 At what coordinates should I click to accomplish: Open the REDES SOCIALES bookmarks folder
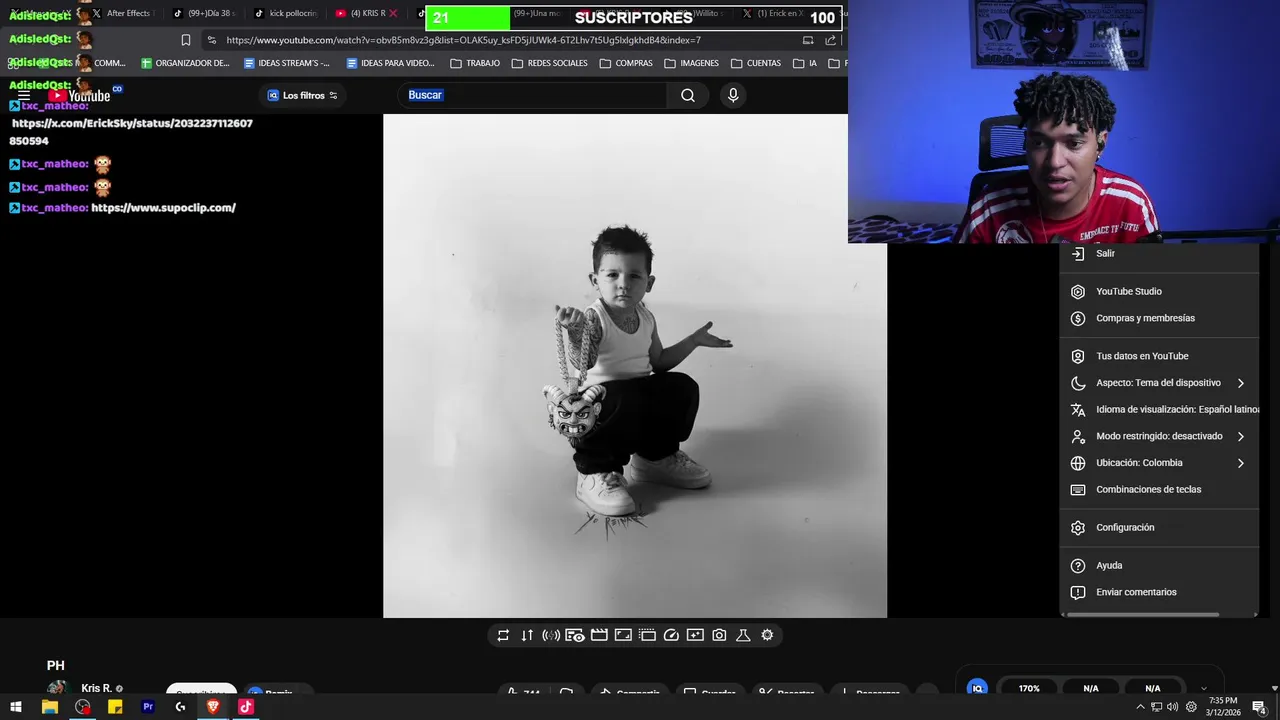(549, 63)
